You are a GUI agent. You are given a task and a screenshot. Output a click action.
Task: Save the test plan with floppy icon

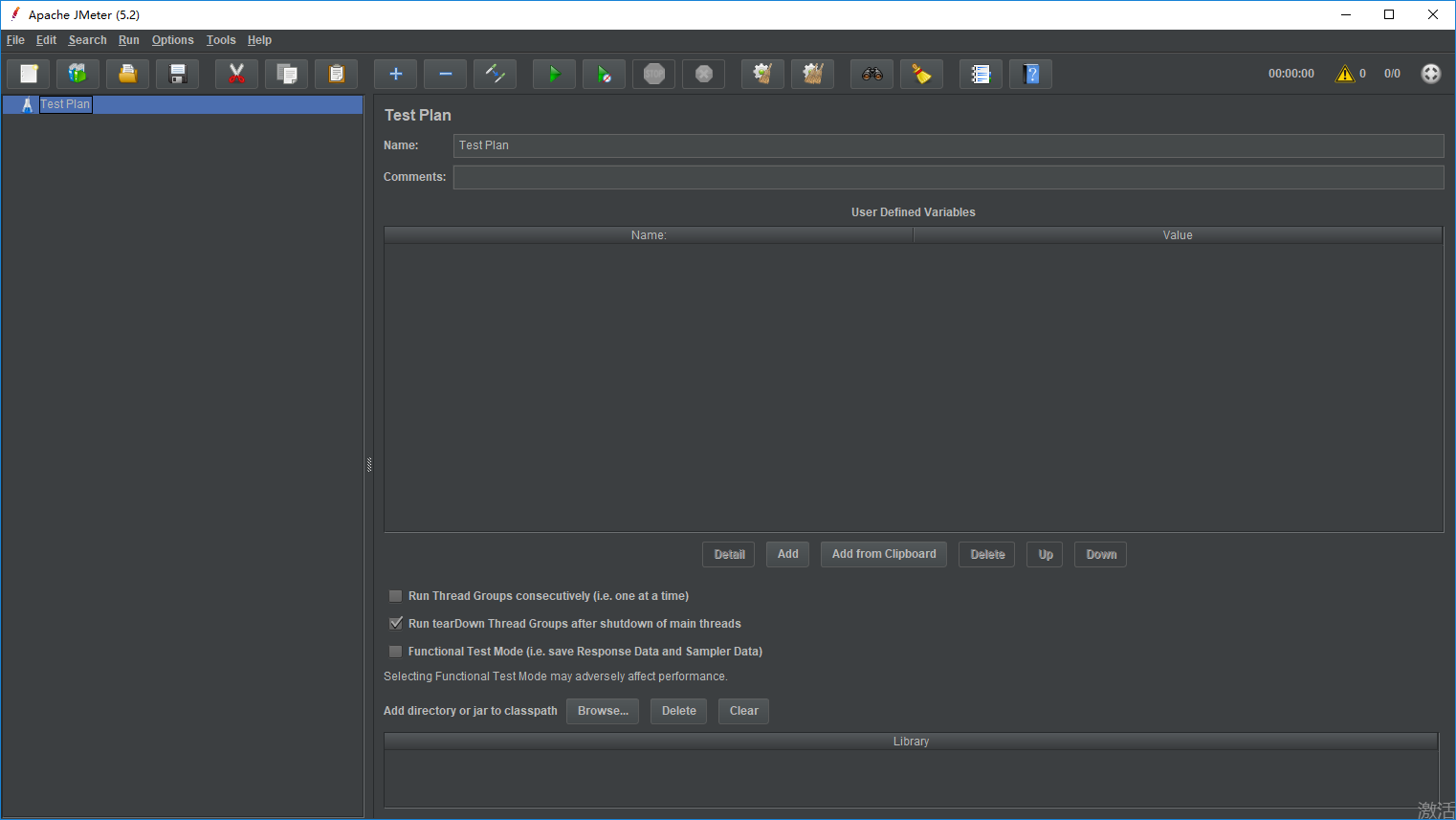177,74
